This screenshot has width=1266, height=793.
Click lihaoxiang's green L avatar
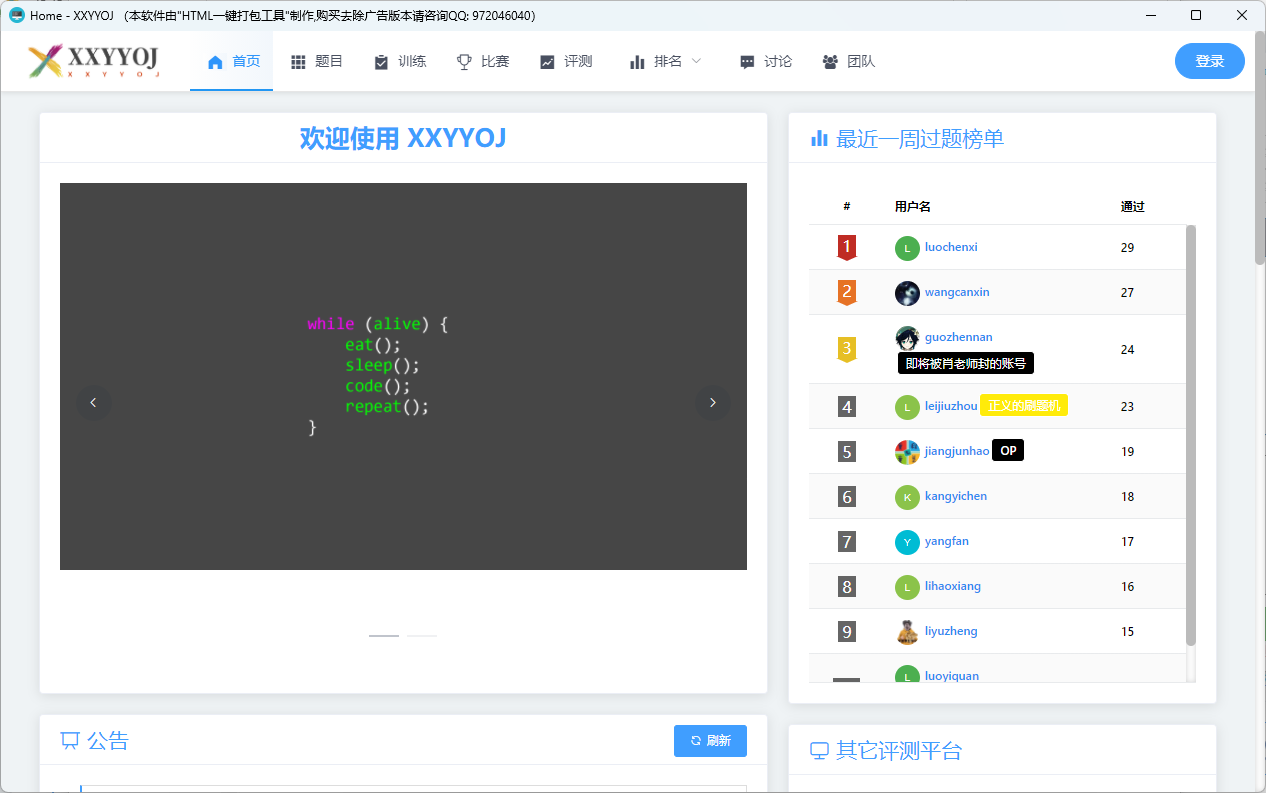point(907,587)
